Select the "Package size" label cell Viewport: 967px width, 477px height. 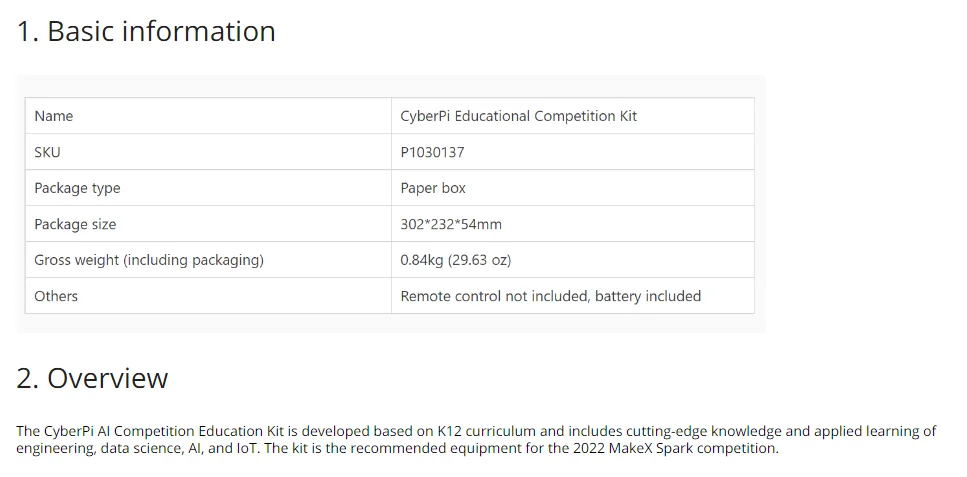(x=75, y=224)
